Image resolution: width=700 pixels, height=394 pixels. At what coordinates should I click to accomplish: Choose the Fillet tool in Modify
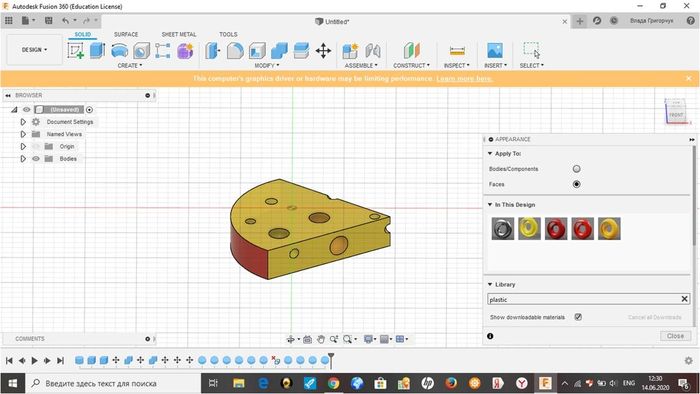[235, 51]
